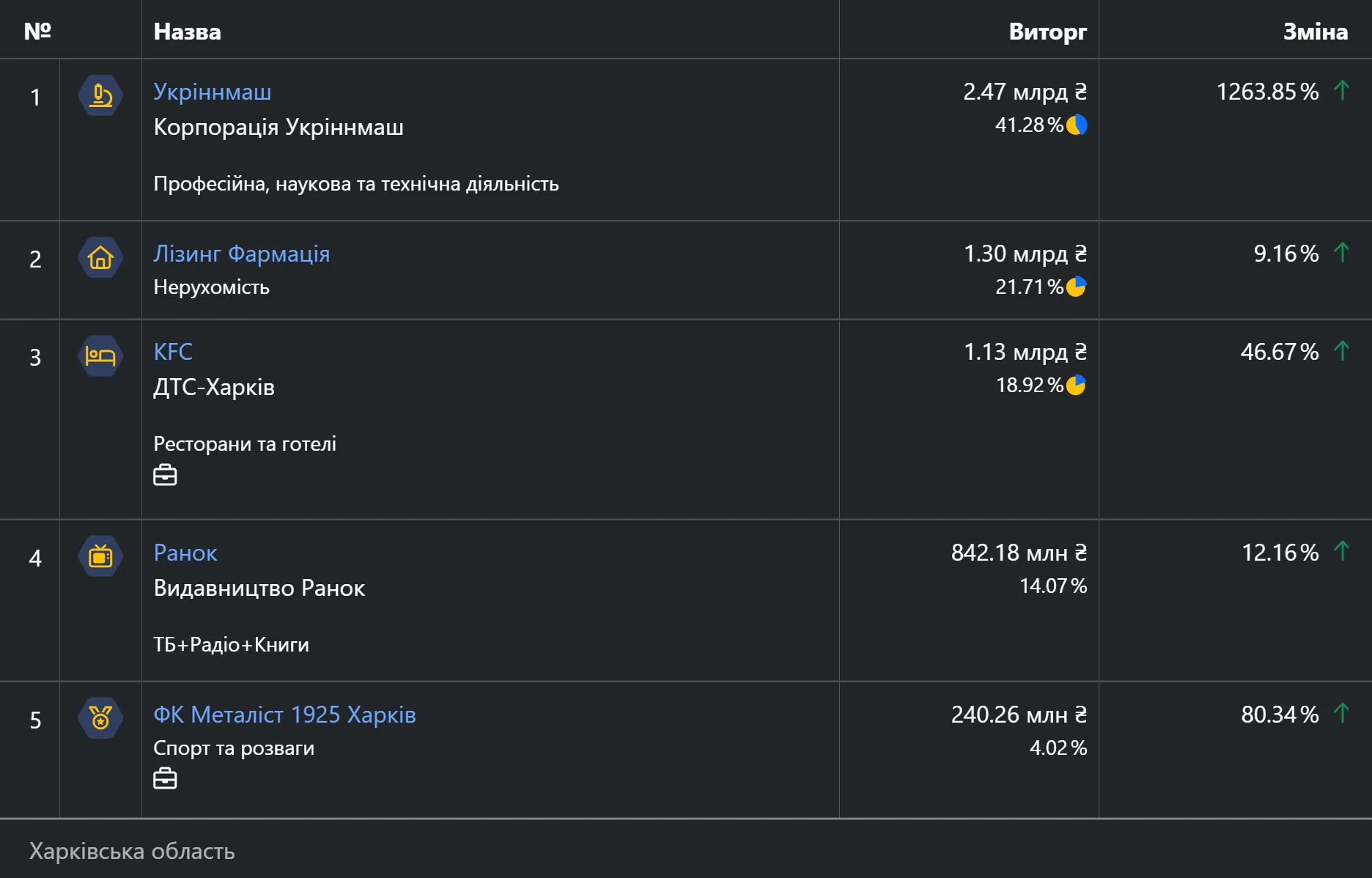The height and width of the screenshot is (878, 1372).
Task: Sort by the Виторг column header
Action: pos(1047,32)
